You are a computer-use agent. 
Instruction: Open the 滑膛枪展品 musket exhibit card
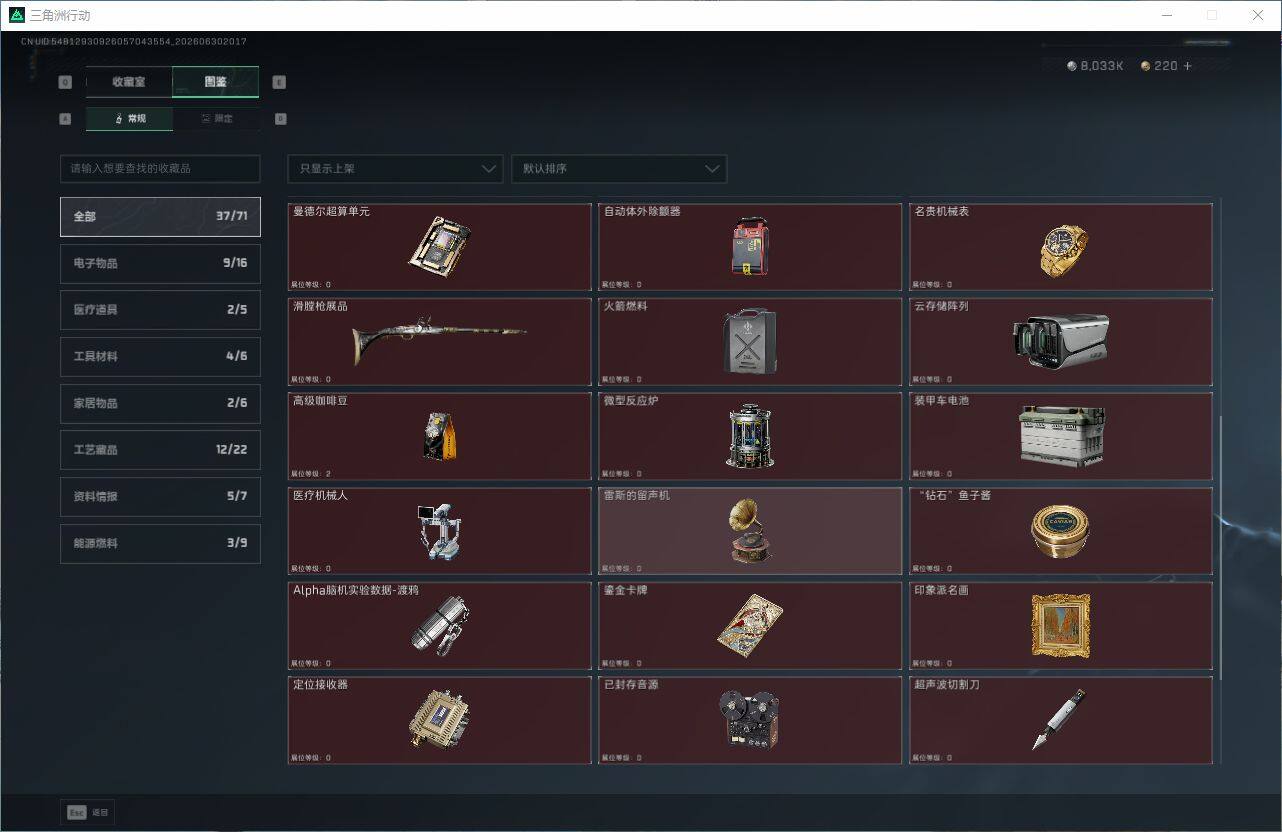click(x=439, y=341)
